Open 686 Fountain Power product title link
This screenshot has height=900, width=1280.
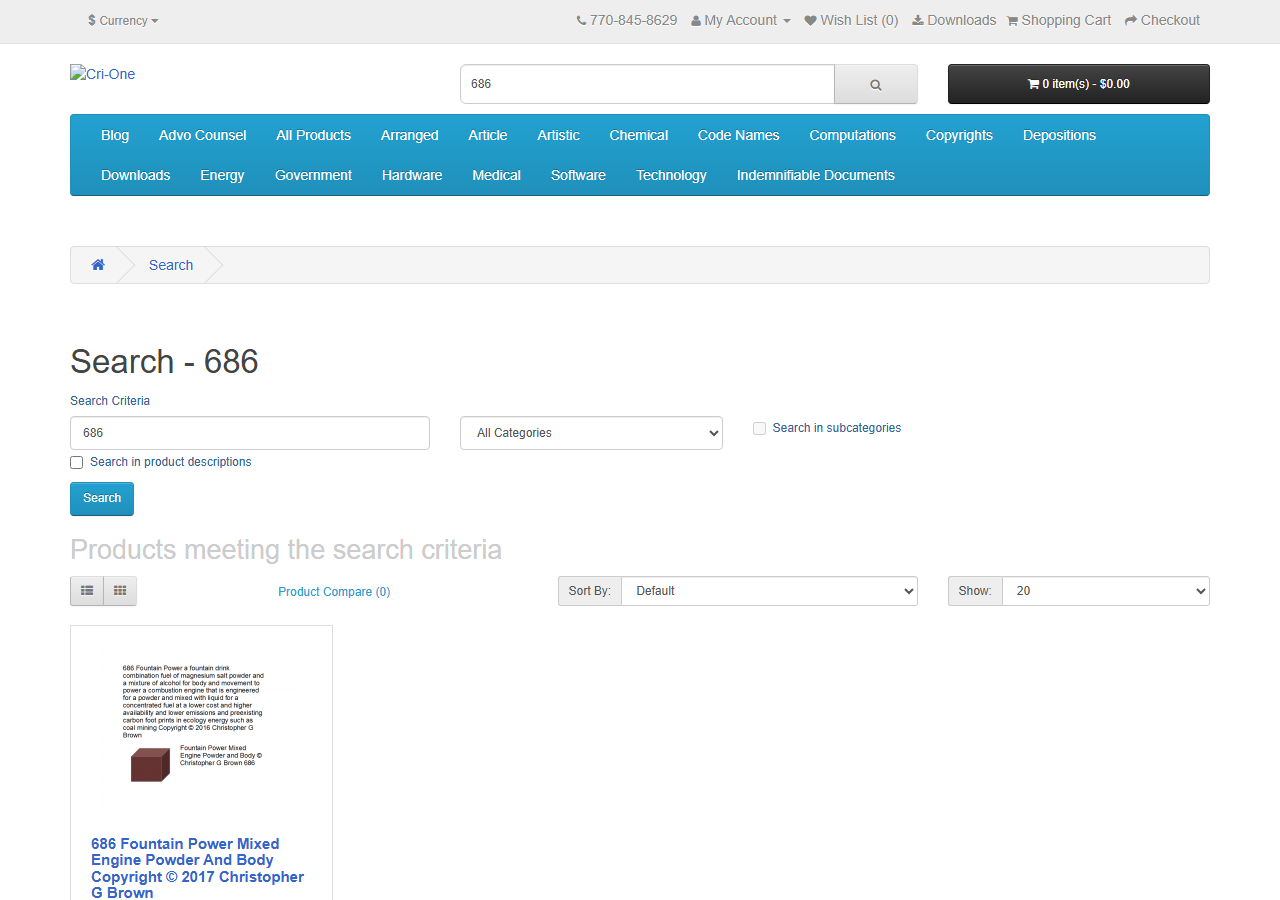point(198,868)
